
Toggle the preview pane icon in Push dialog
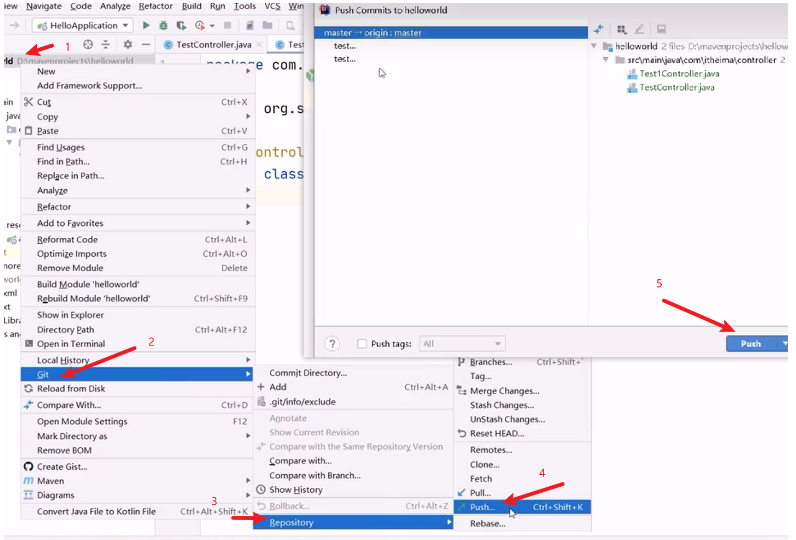661,29
